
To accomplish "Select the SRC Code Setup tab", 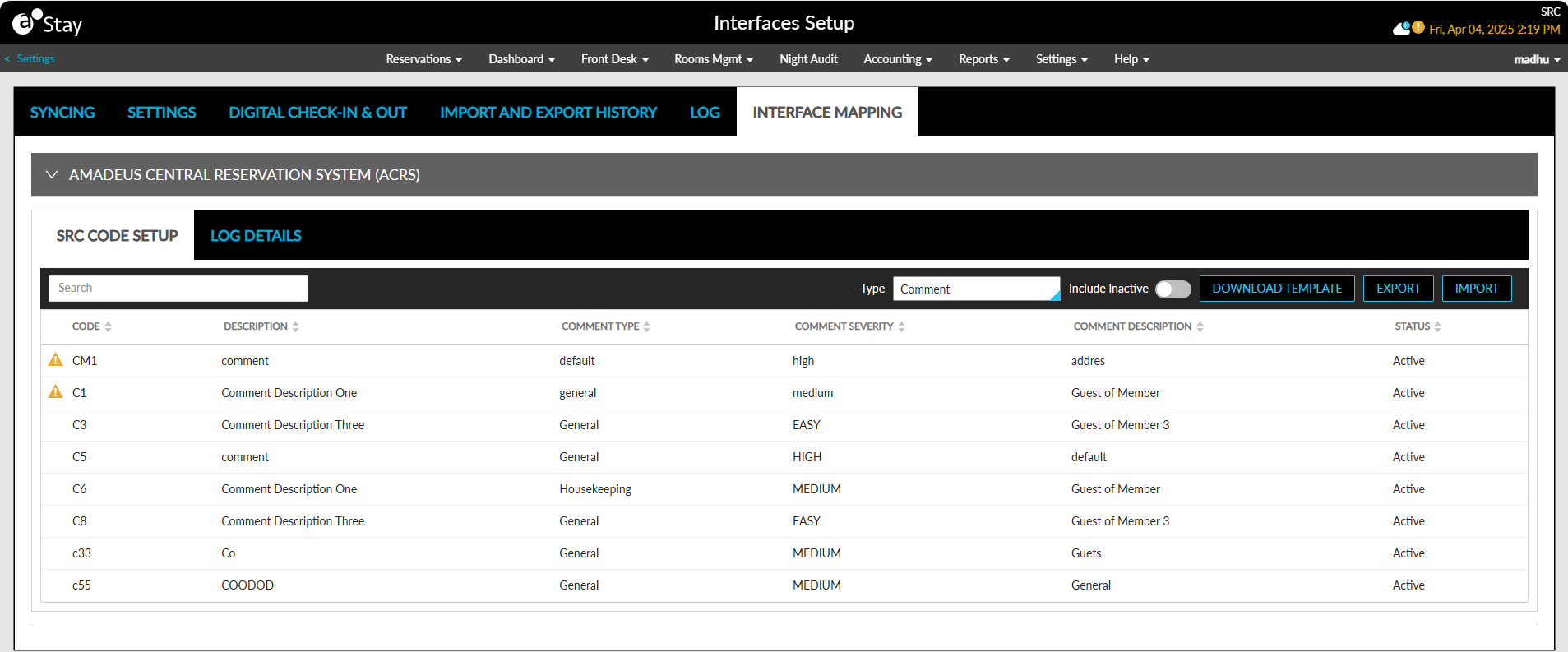I will (117, 236).
